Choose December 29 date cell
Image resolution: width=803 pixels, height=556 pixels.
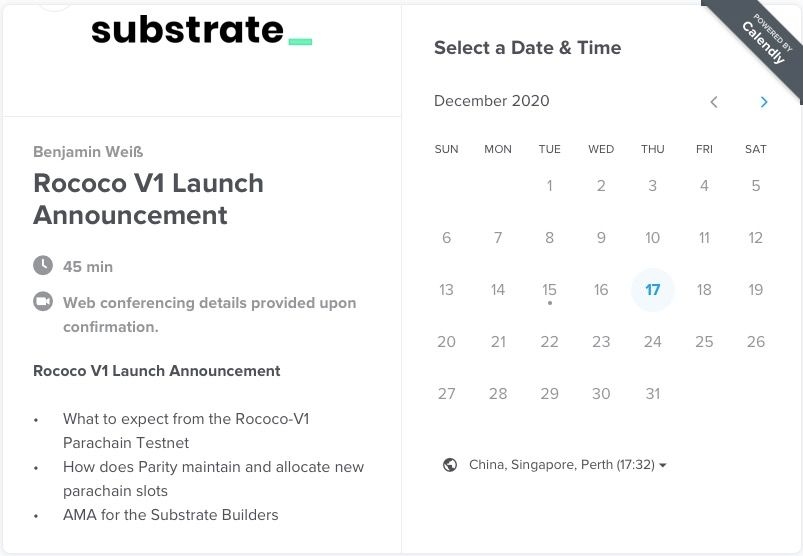click(x=550, y=393)
